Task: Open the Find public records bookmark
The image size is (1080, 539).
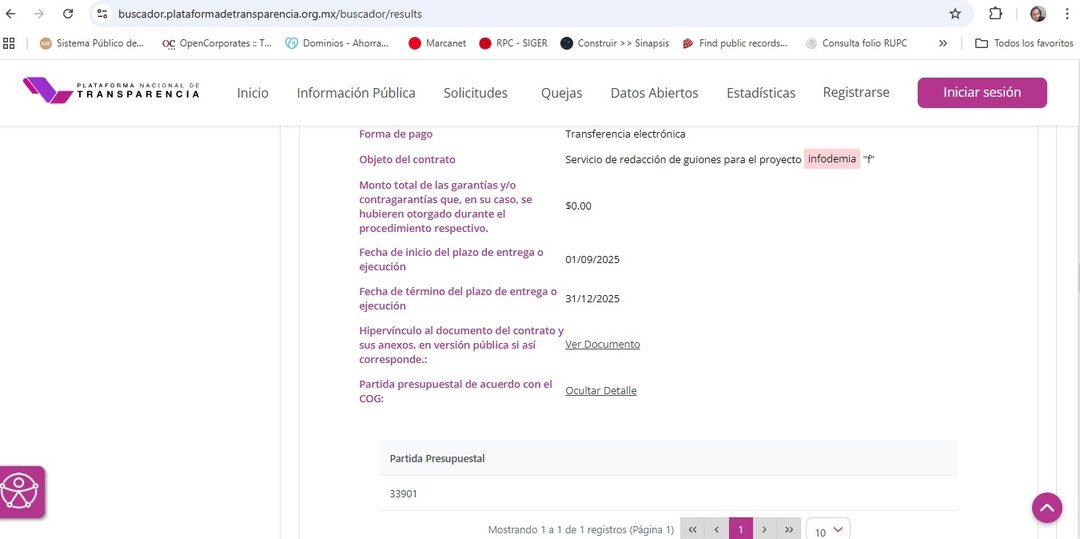Action: point(734,43)
